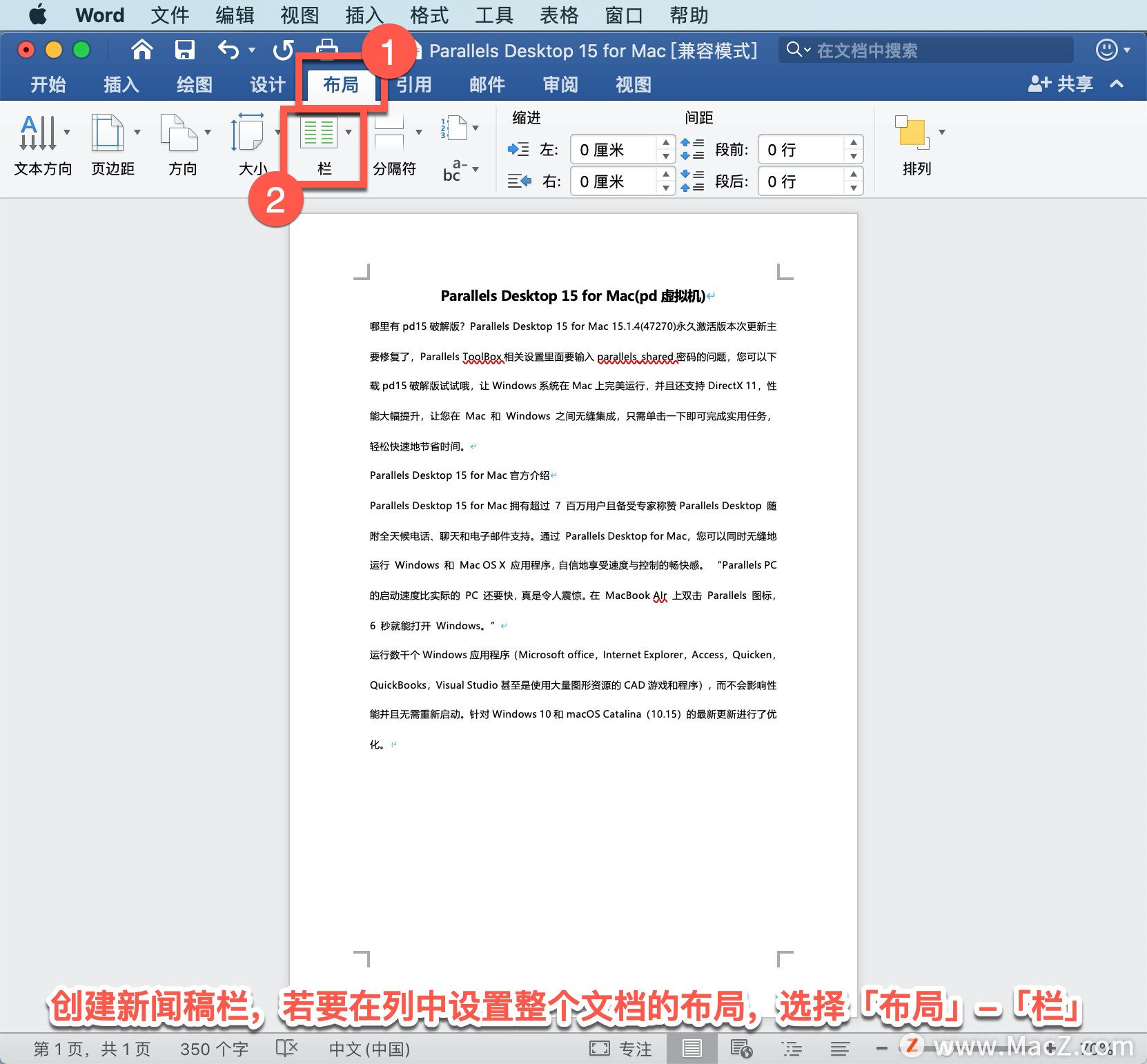Open the 文件 menu in menu bar
1147x1064 pixels.
(170, 15)
